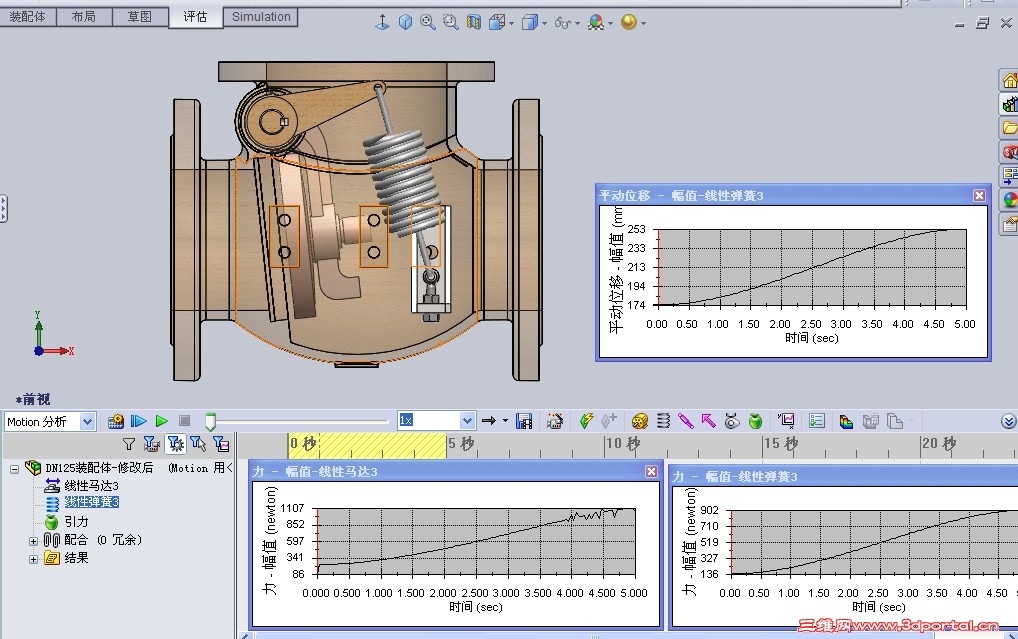Click the normal-to view orientation icon
1018x639 pixels.
[x=382, y=22]
